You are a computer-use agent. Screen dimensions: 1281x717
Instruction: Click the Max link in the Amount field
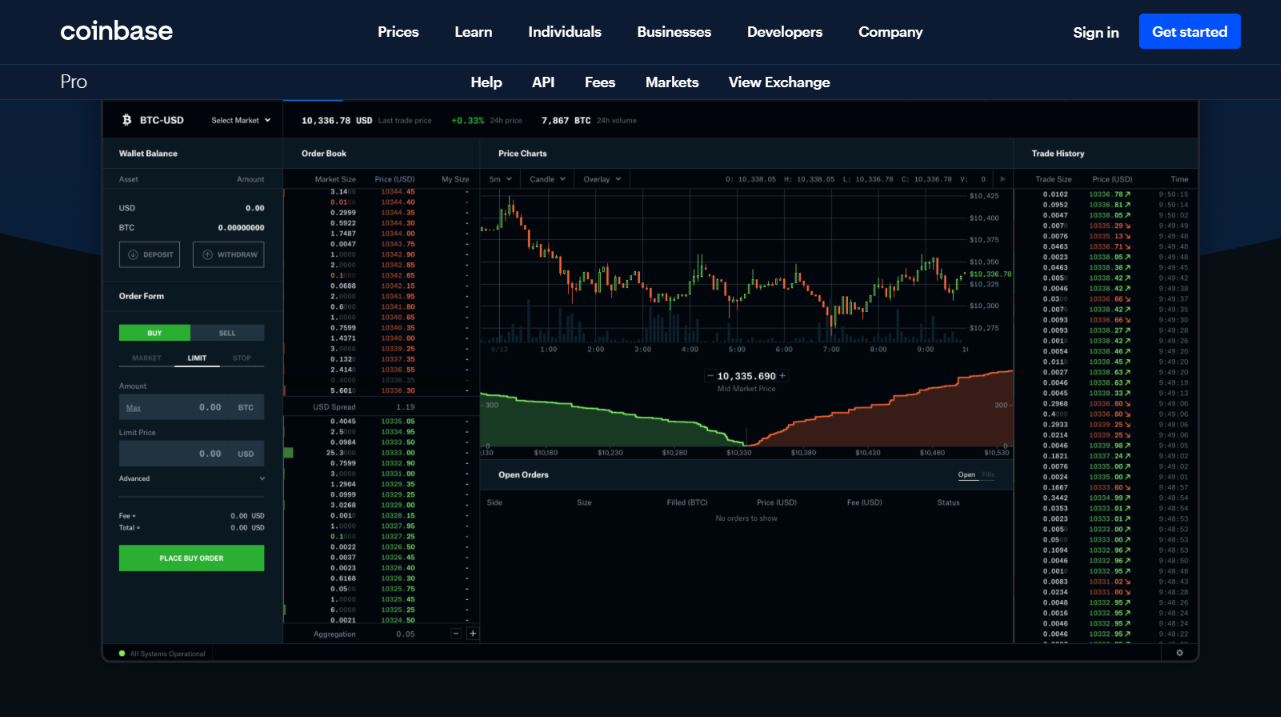[x=133, y=408]
